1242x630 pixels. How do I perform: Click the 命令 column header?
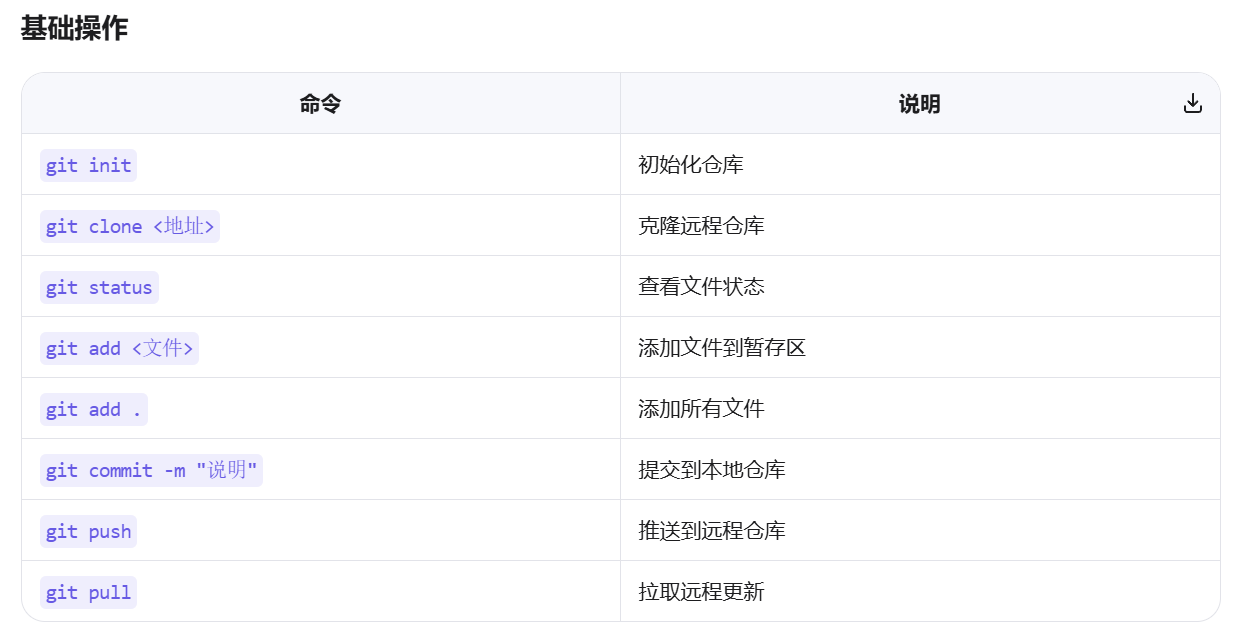click(x=320, y=104)
